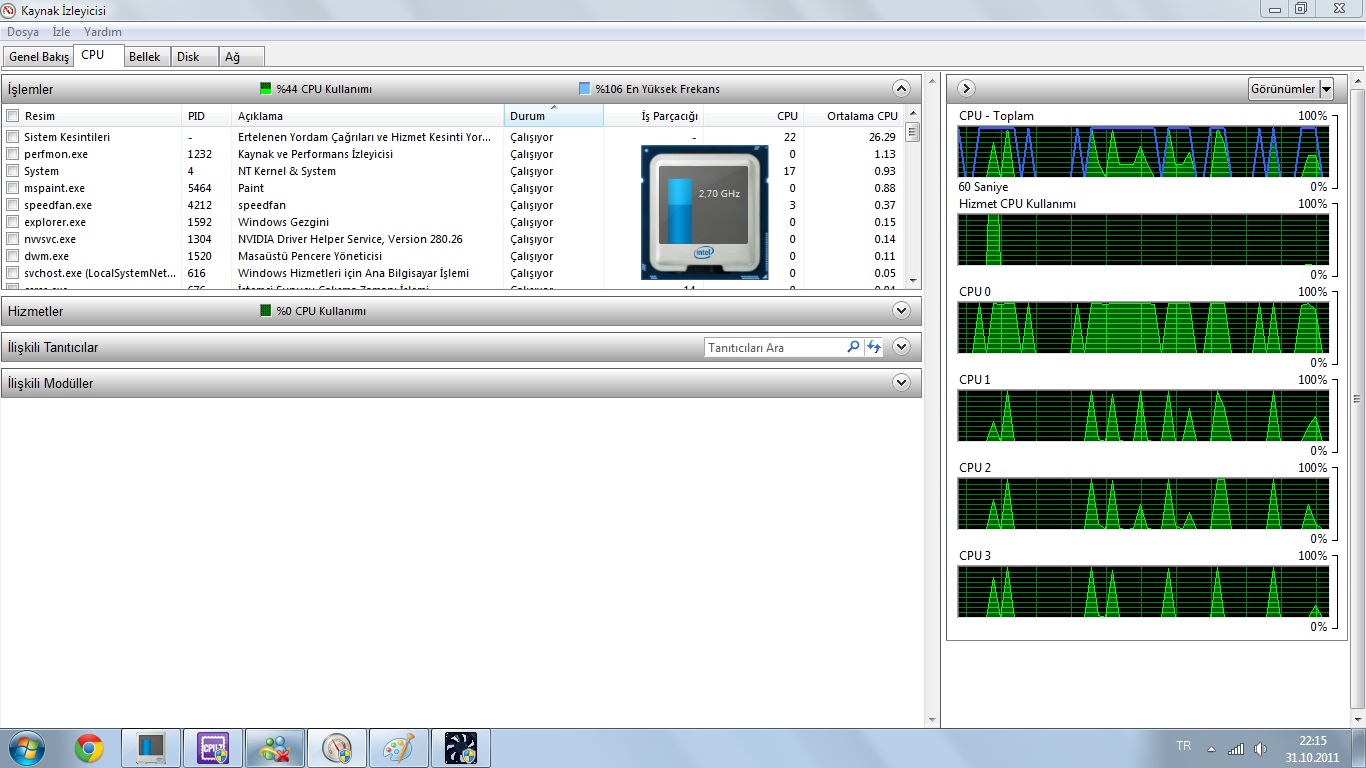Open the Görünümler dropdown arrow

[1326, 89]
